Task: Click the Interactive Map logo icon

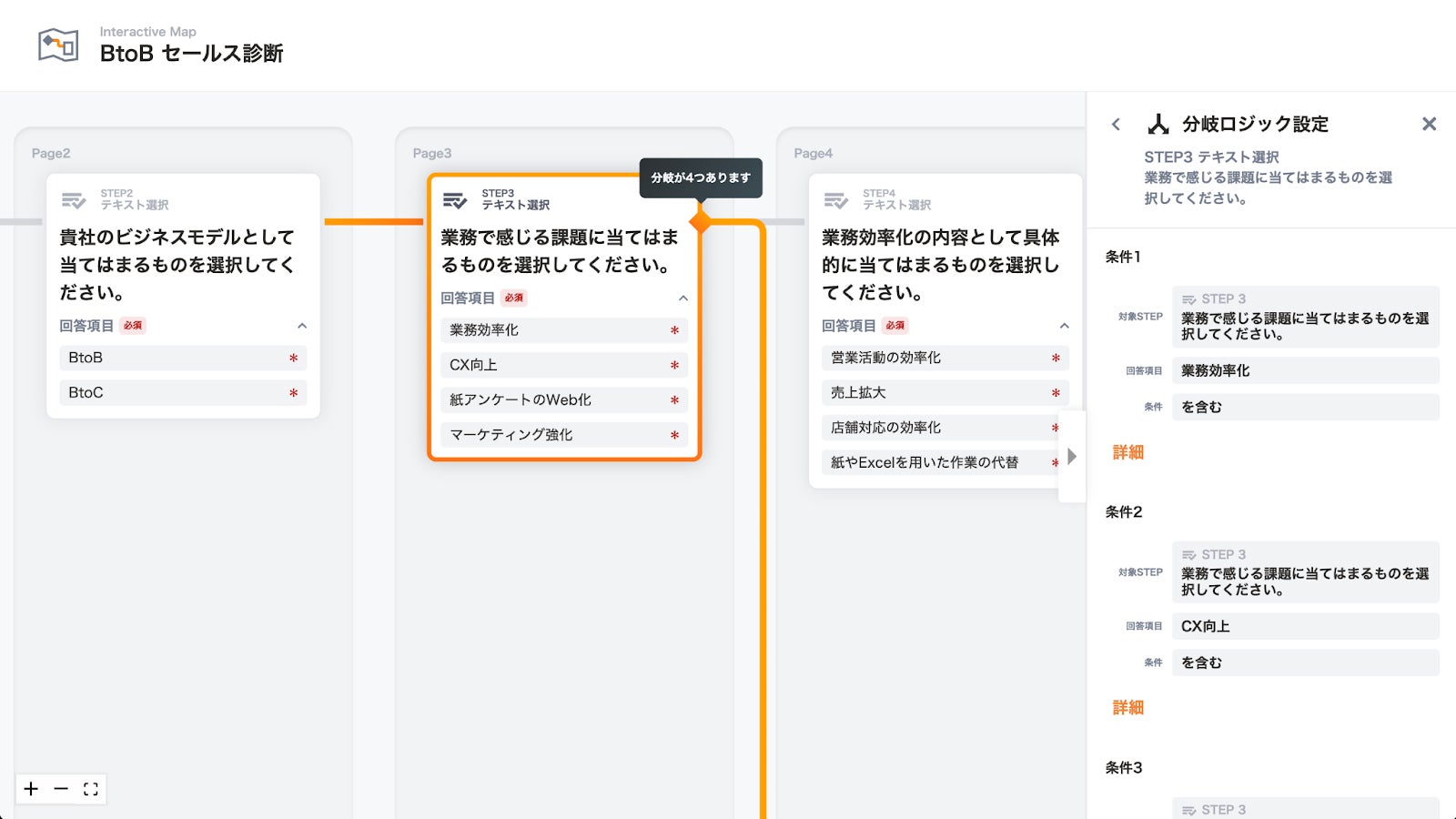Action: tap(58, 45)
